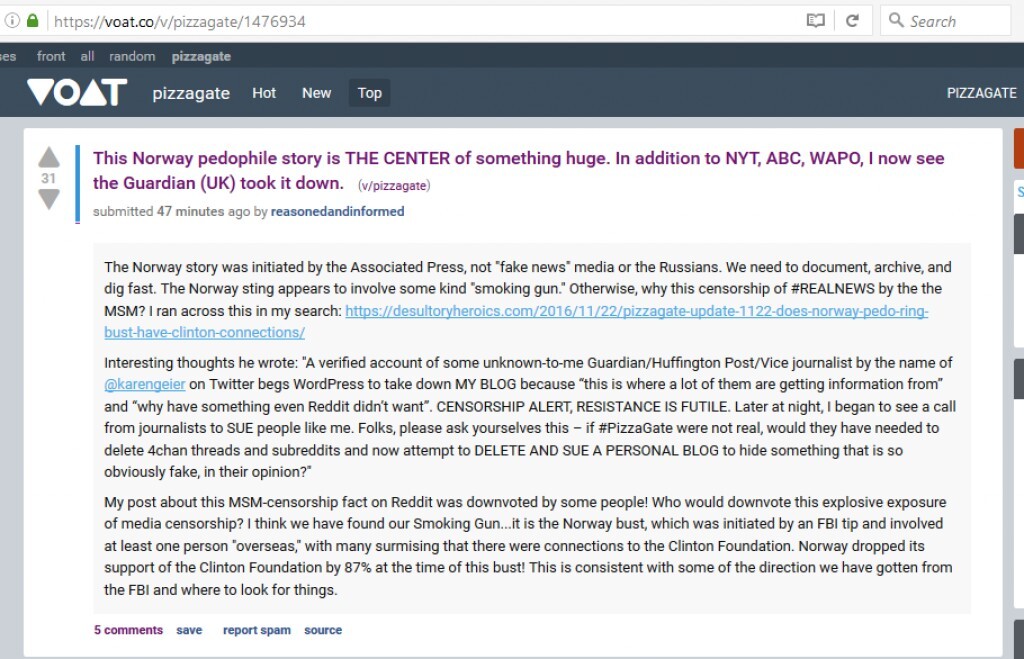Click 'report spam' under the post
Image resolution: width=1024 pixels, height=659 pixels.
coord(257,630)
